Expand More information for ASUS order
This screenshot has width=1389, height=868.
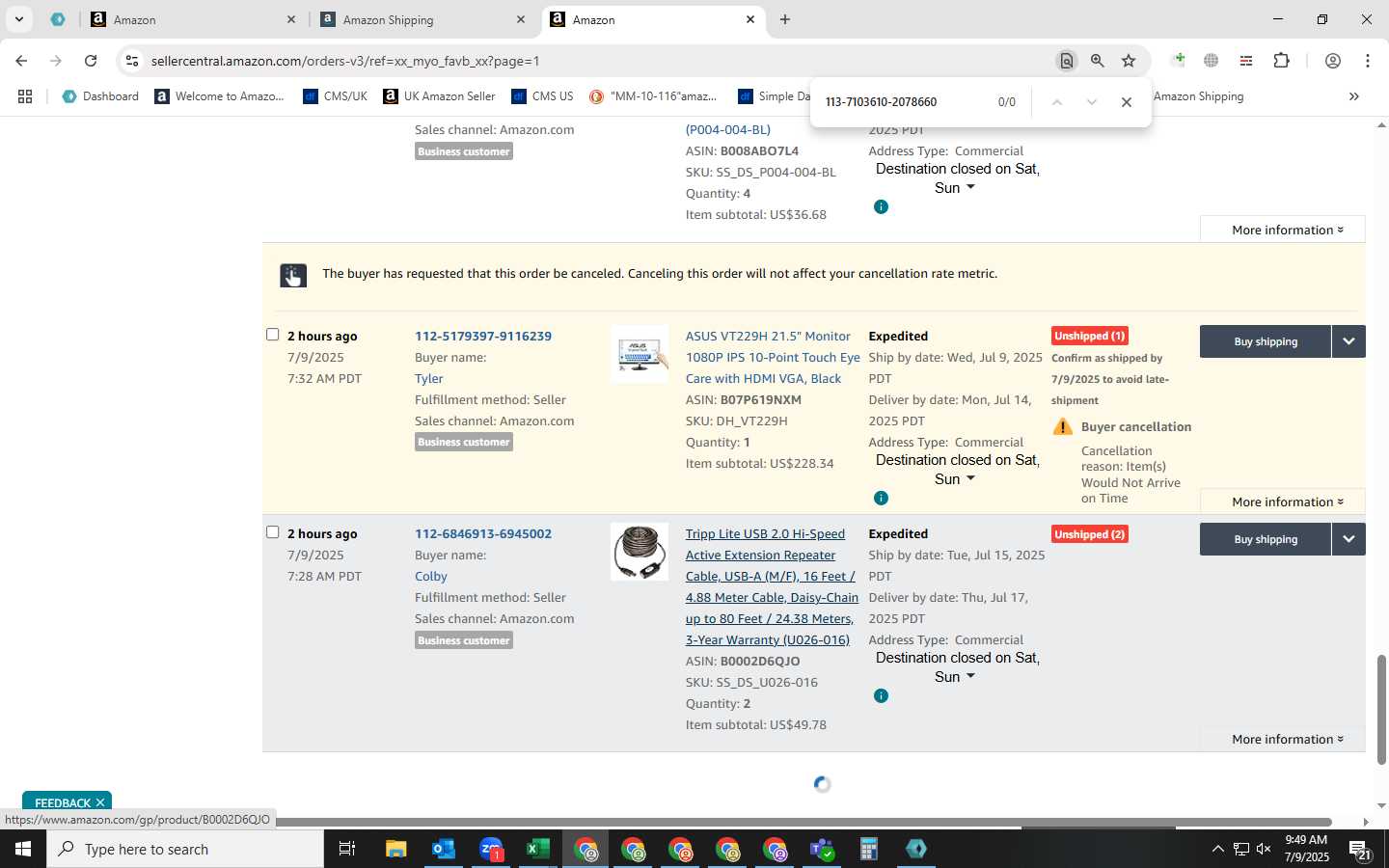pyautogui.click(x=1287, y=502)
